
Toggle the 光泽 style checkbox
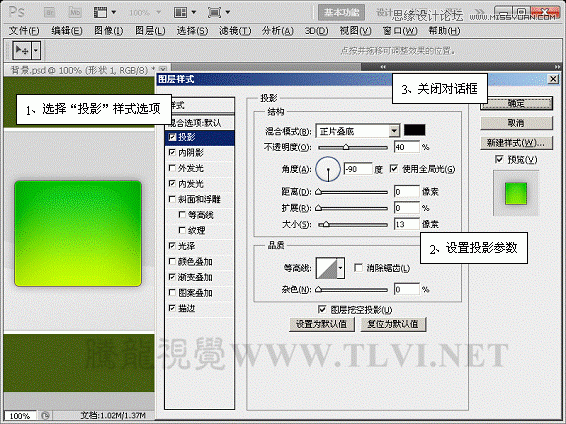coord(172,246)
